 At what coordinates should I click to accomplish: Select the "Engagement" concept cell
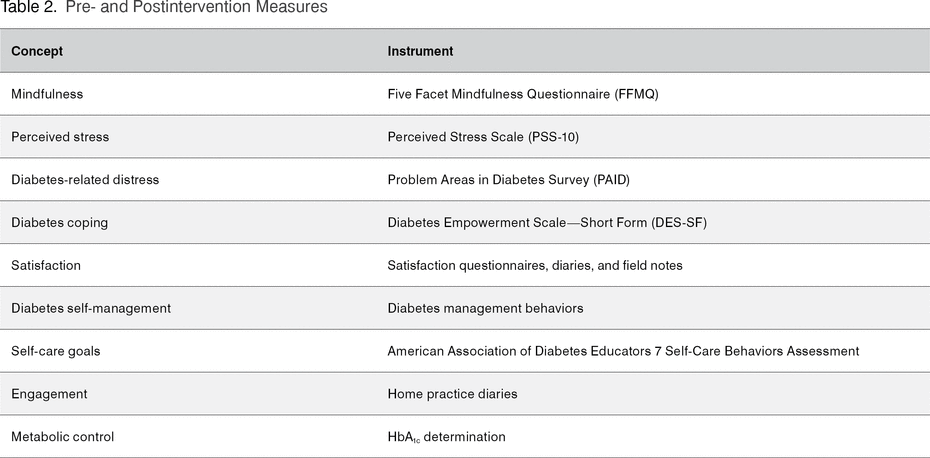(49, 395)
